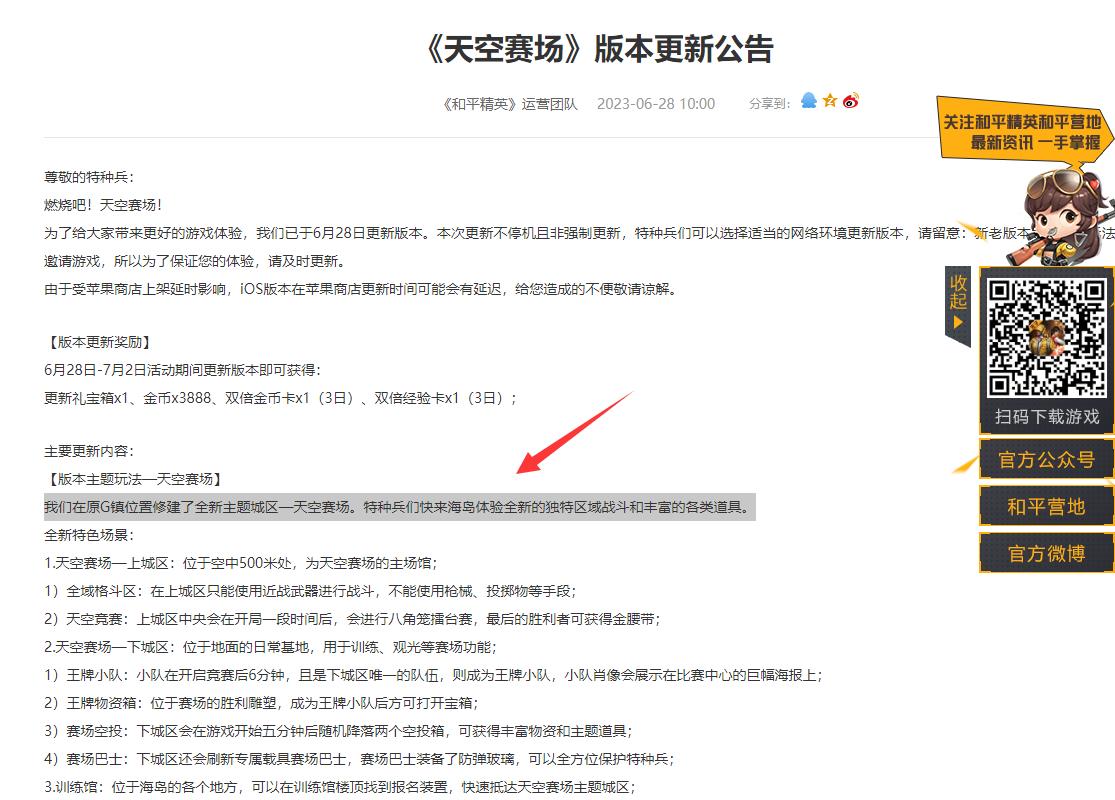Share to Qzone with the star icon

[830, 101]
